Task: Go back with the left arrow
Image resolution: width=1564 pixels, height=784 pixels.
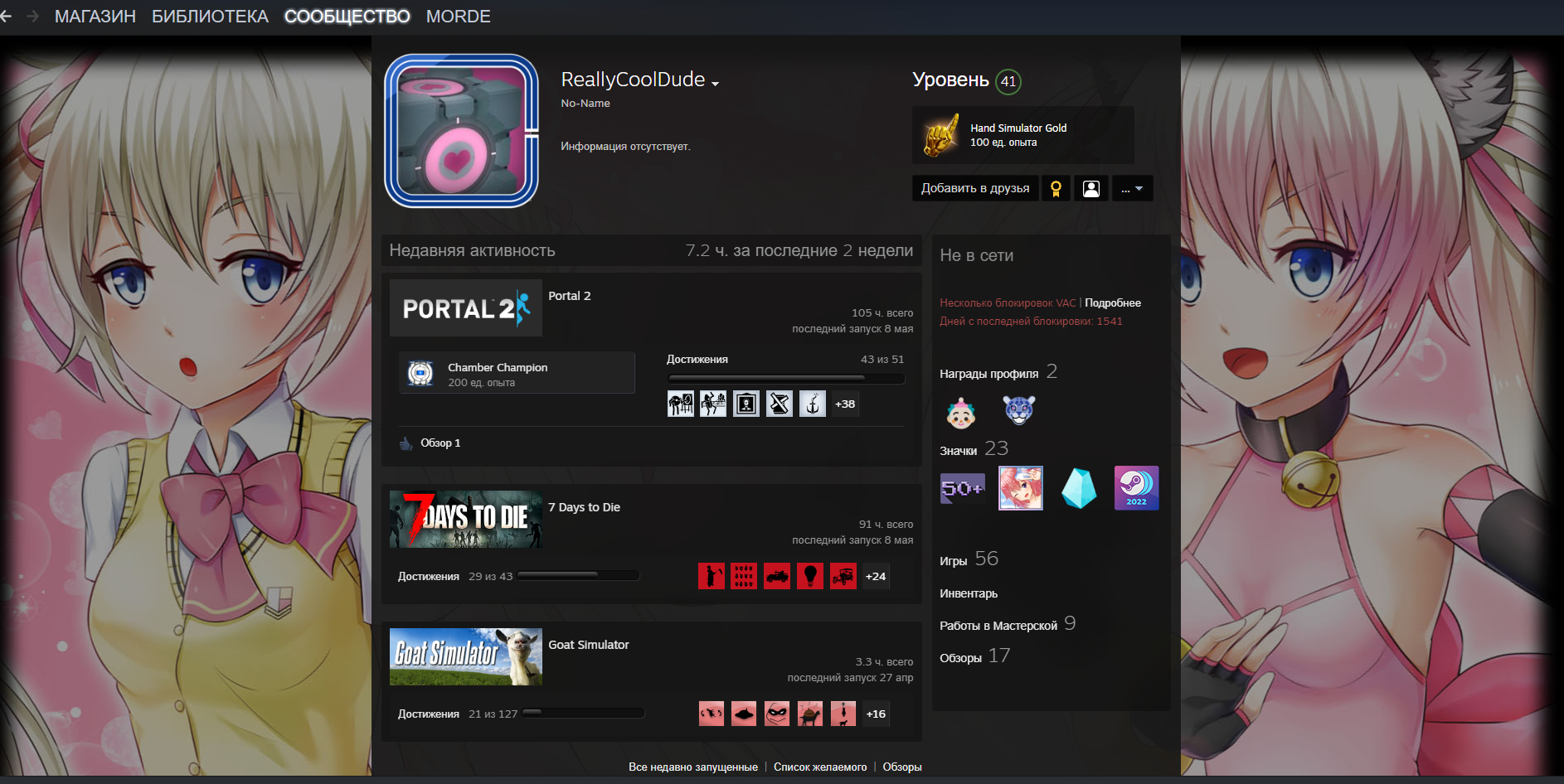Action: (x=6, y=17)
